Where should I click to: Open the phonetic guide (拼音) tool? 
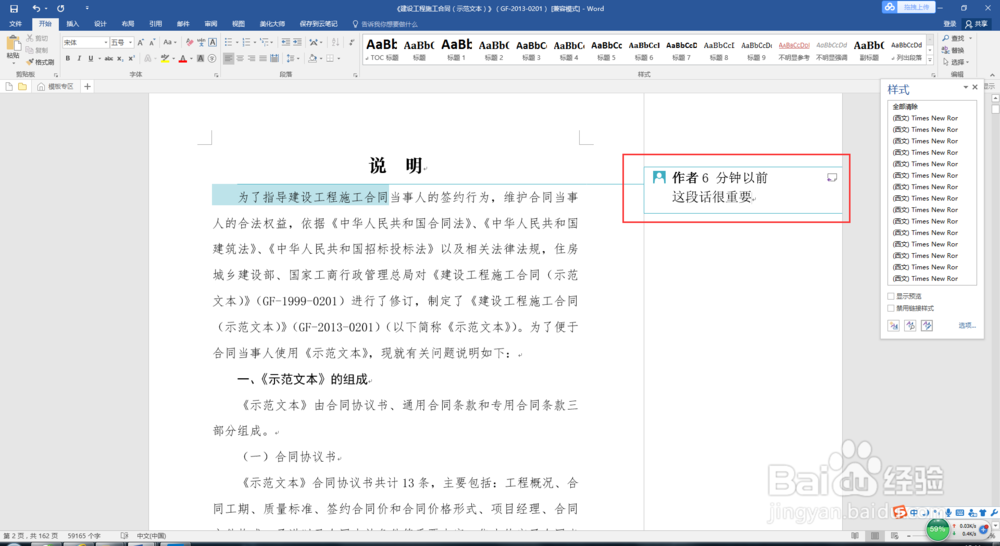(x=201, y=42)
